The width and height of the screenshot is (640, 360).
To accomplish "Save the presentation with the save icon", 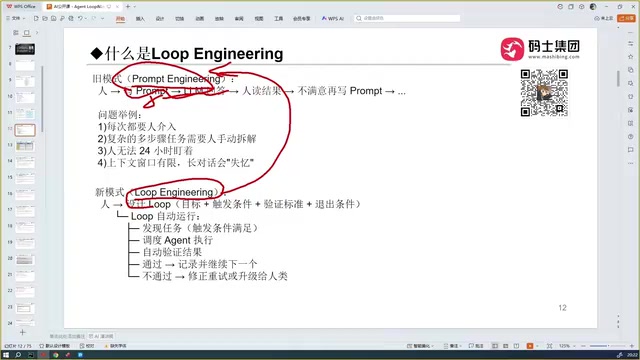I will (53, 18).
